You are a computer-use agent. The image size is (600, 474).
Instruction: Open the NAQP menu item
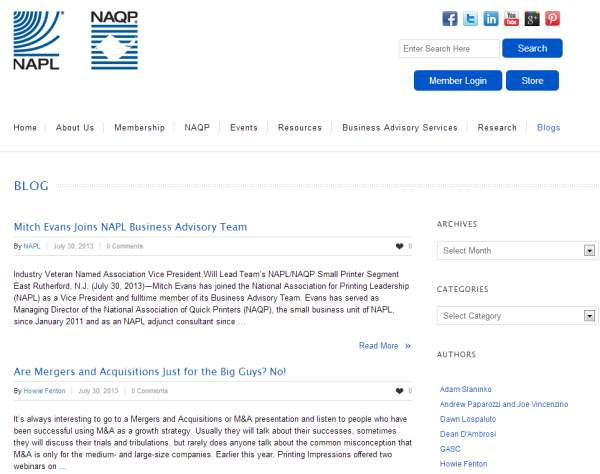[197, 127]
